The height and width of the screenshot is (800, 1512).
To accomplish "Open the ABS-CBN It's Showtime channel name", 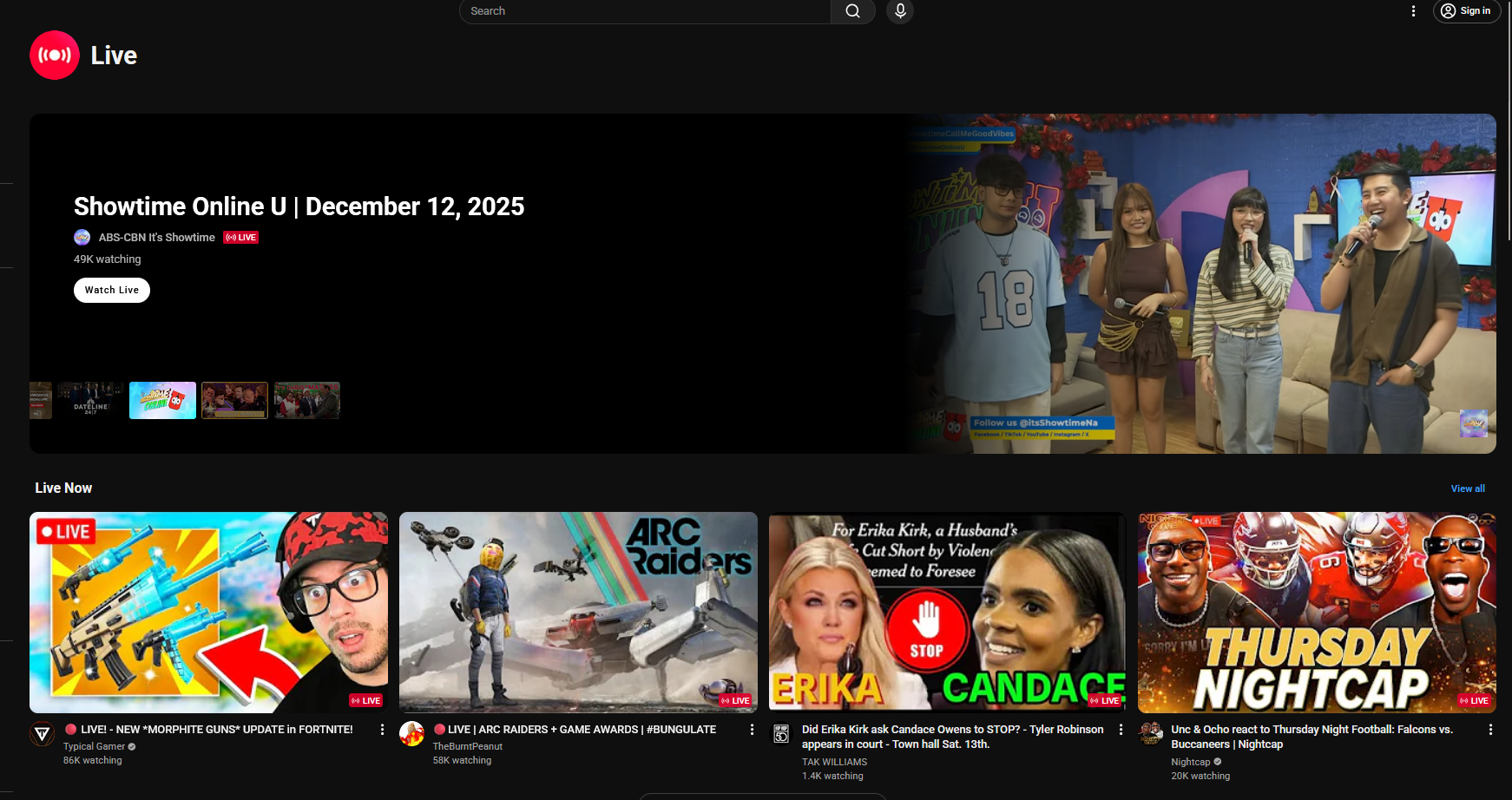I will point(157,238).
